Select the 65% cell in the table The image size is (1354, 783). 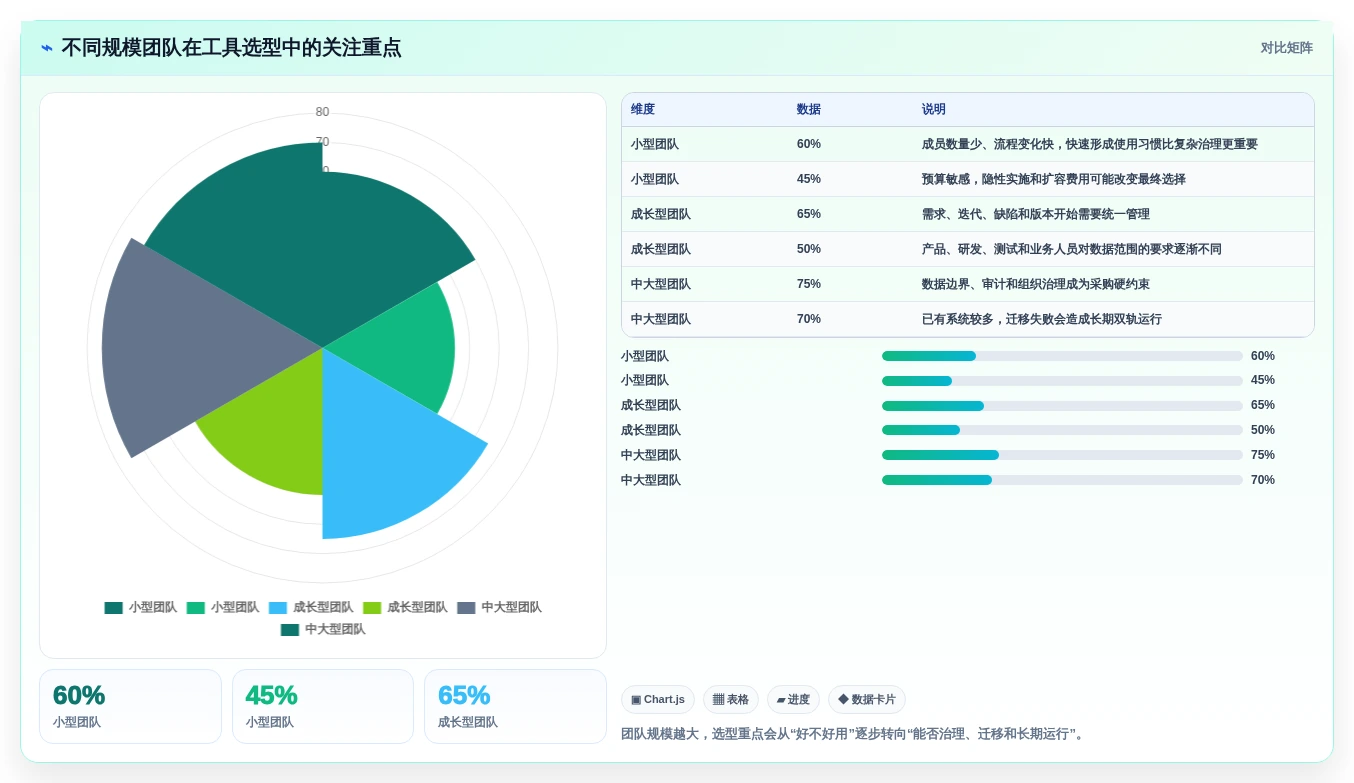pyautogui.click(x=809, y=214)
